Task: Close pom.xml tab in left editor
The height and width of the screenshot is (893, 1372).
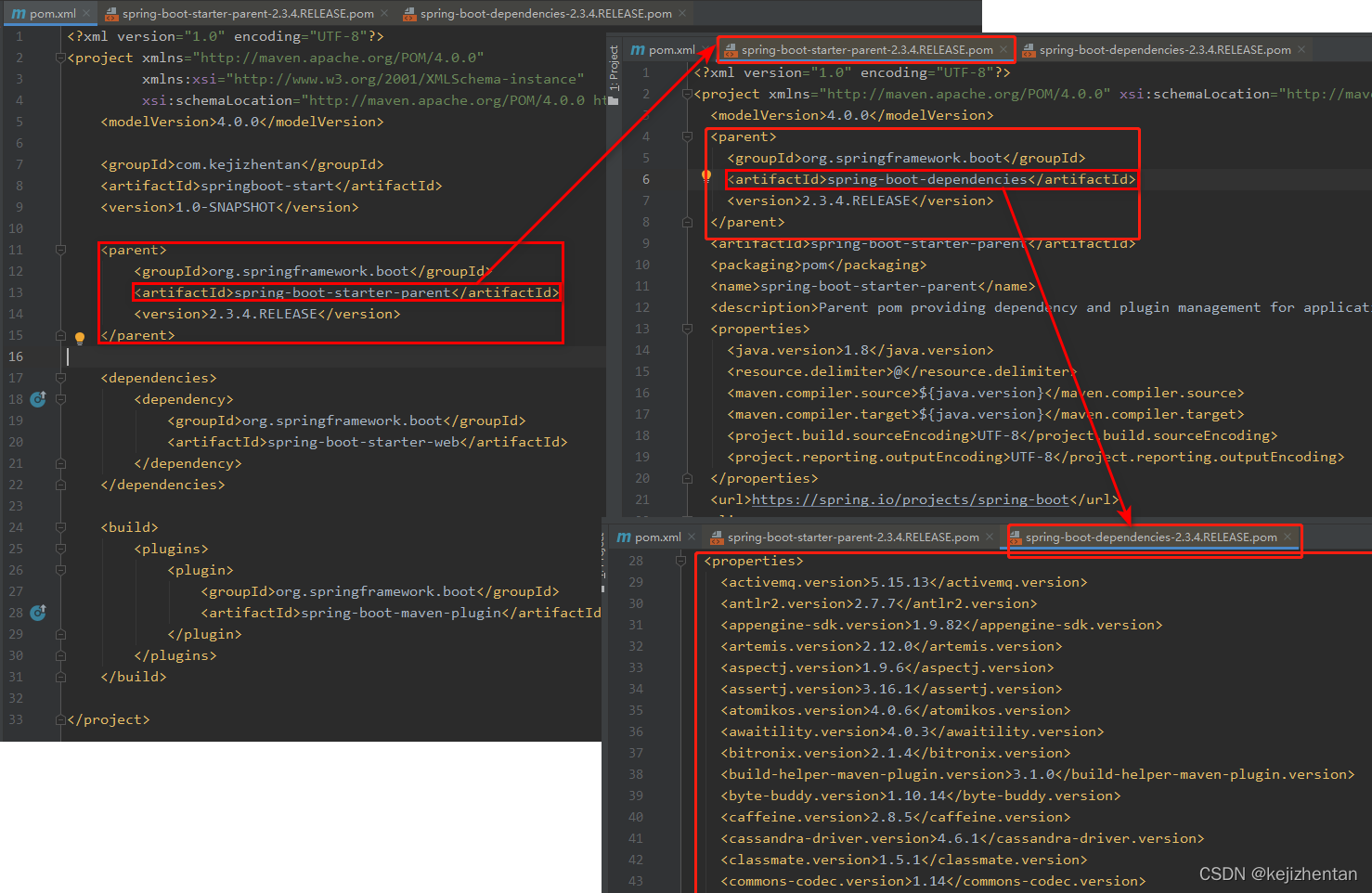Action: click(85, 14)
